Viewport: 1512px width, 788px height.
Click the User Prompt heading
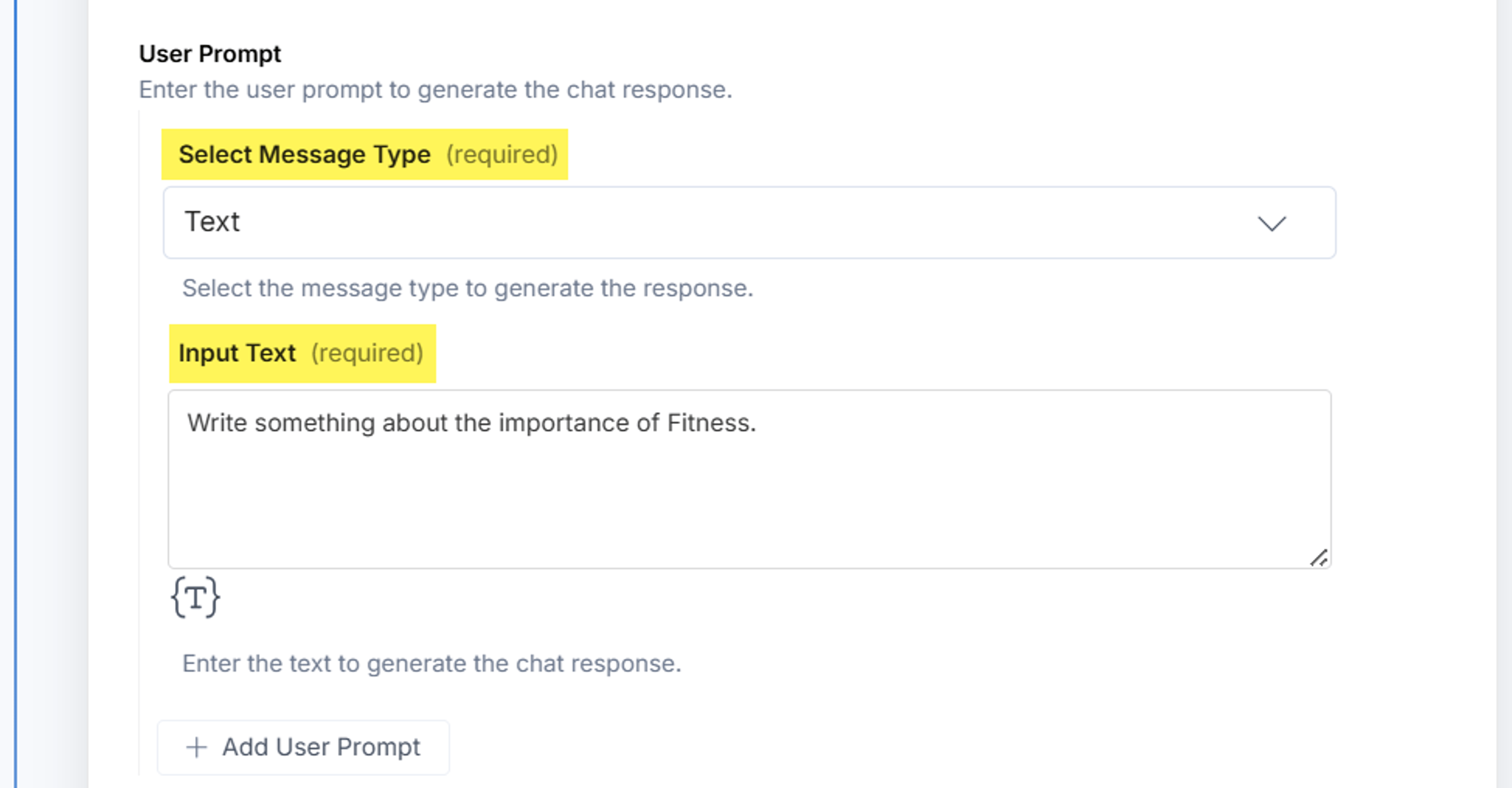click(209, 54)
